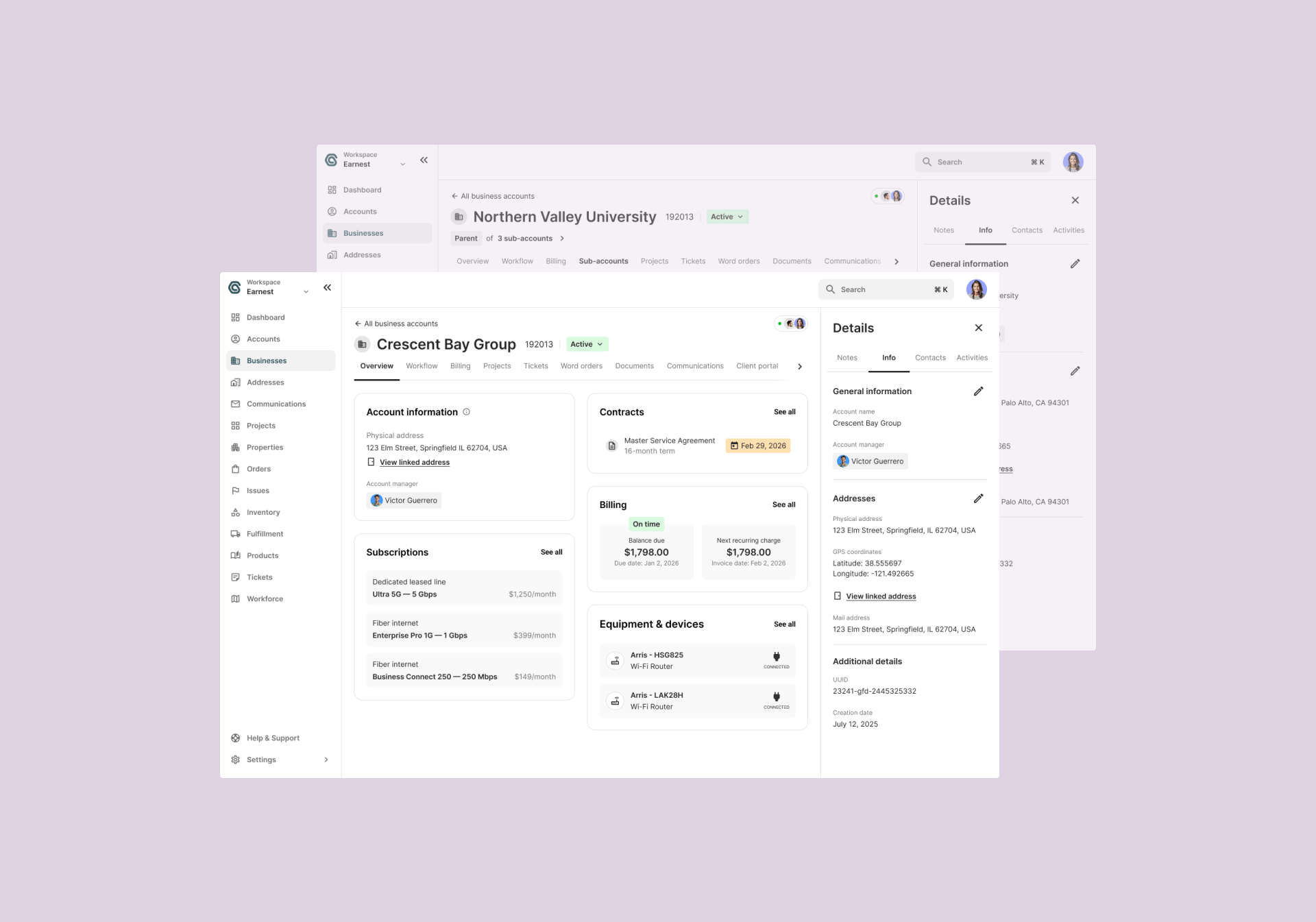Edit the Addresses section pencil icon
Viewport: 1316px width, 922px height.
pyautogui.click(x=978, y=498)
